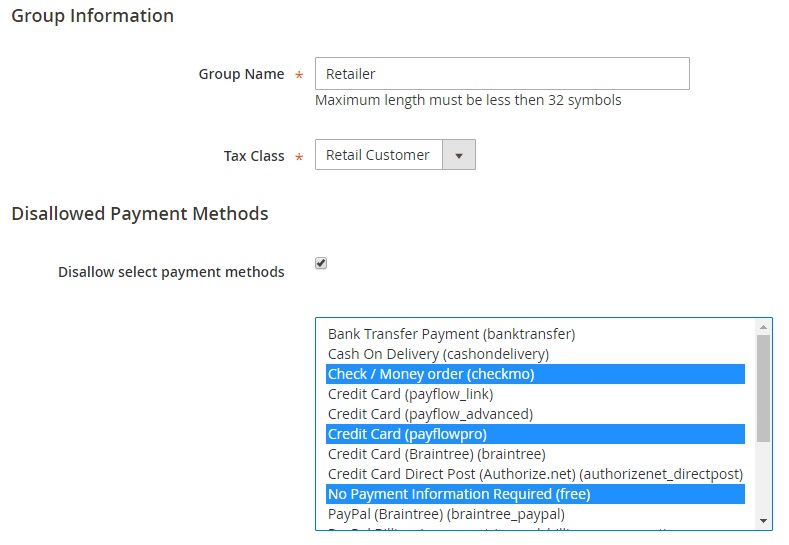Select Cash On Delivery (cashondelivery) option

click(x=438, y=354)
